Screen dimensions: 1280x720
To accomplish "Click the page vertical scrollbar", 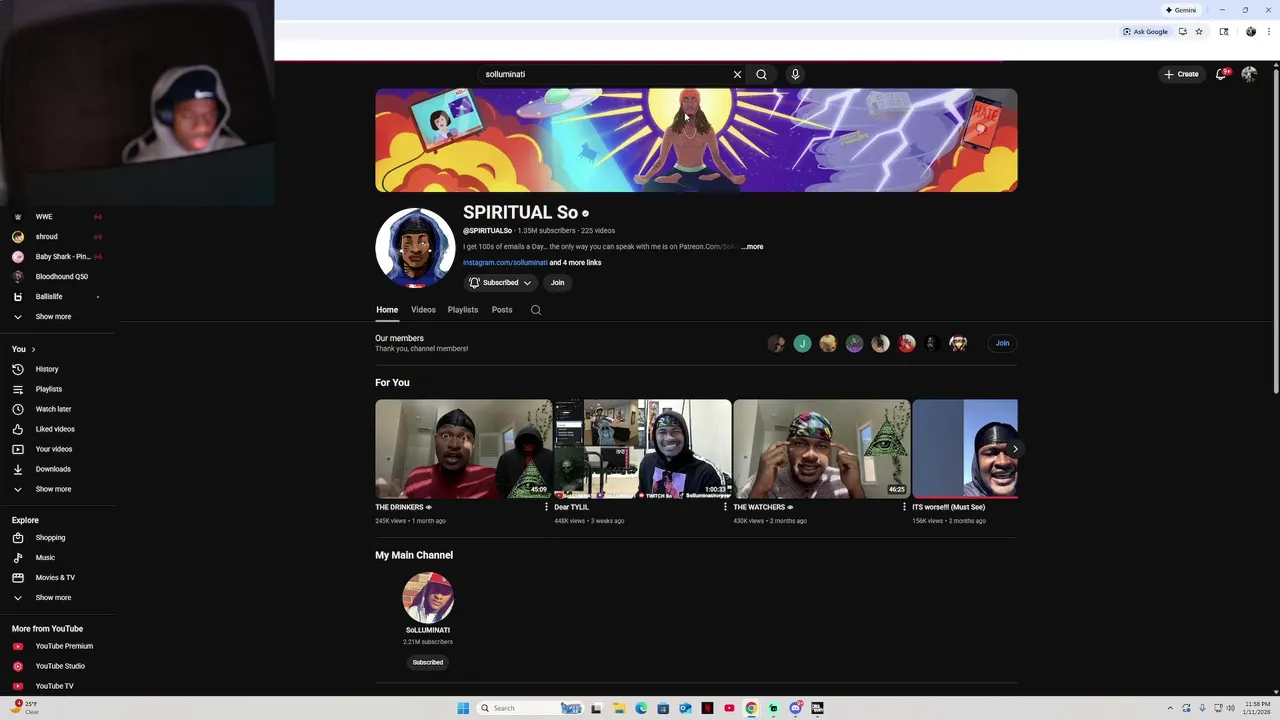I will [1276, 230].
